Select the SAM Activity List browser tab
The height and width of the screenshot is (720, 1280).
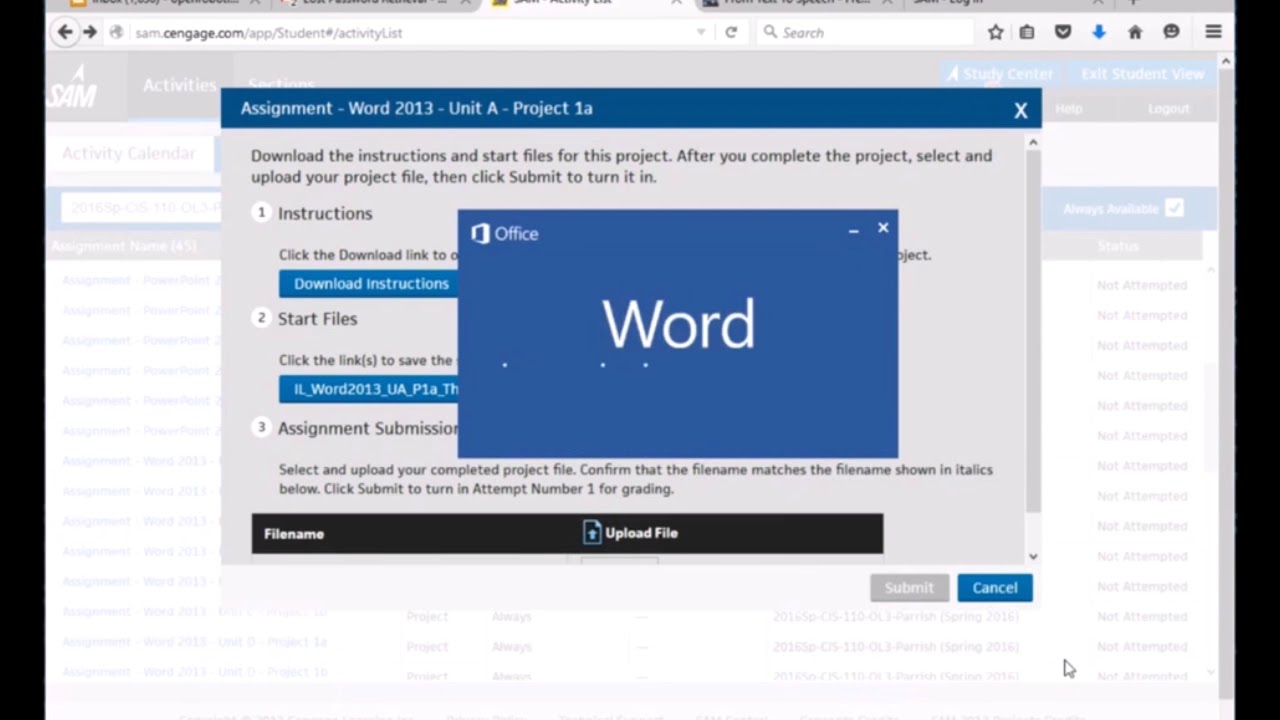point(585,3)
